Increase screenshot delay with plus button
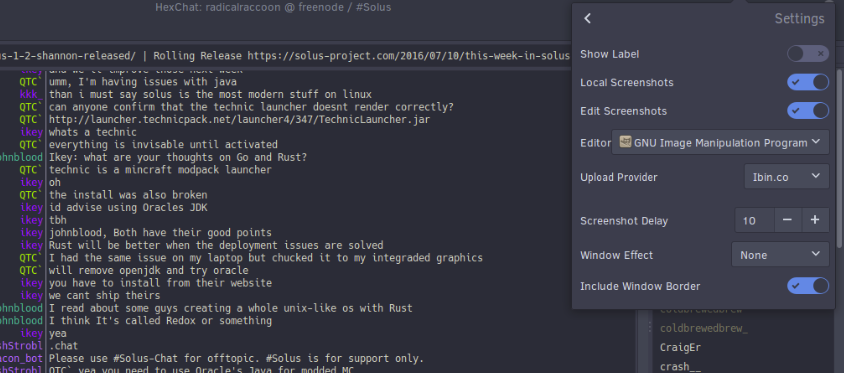This screenshot has height=373, width=844. [815, 220]
